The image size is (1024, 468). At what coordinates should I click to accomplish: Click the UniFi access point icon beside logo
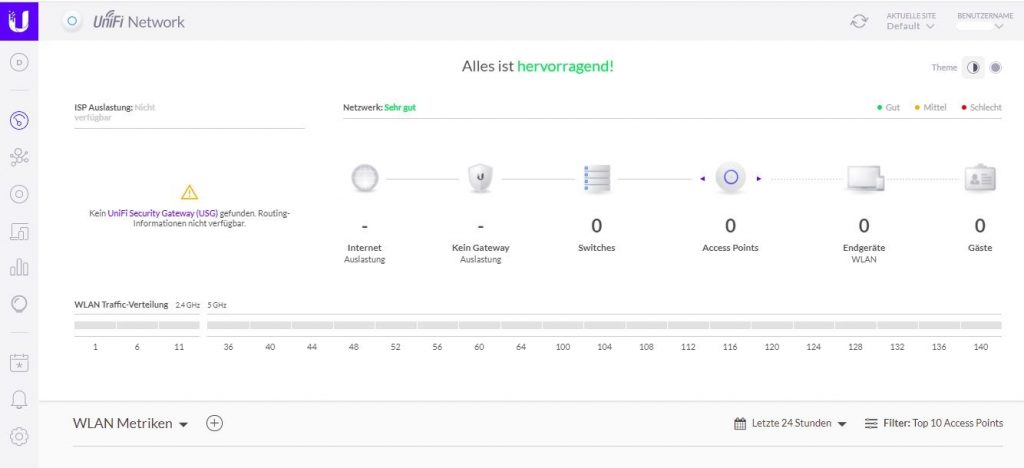72,22
